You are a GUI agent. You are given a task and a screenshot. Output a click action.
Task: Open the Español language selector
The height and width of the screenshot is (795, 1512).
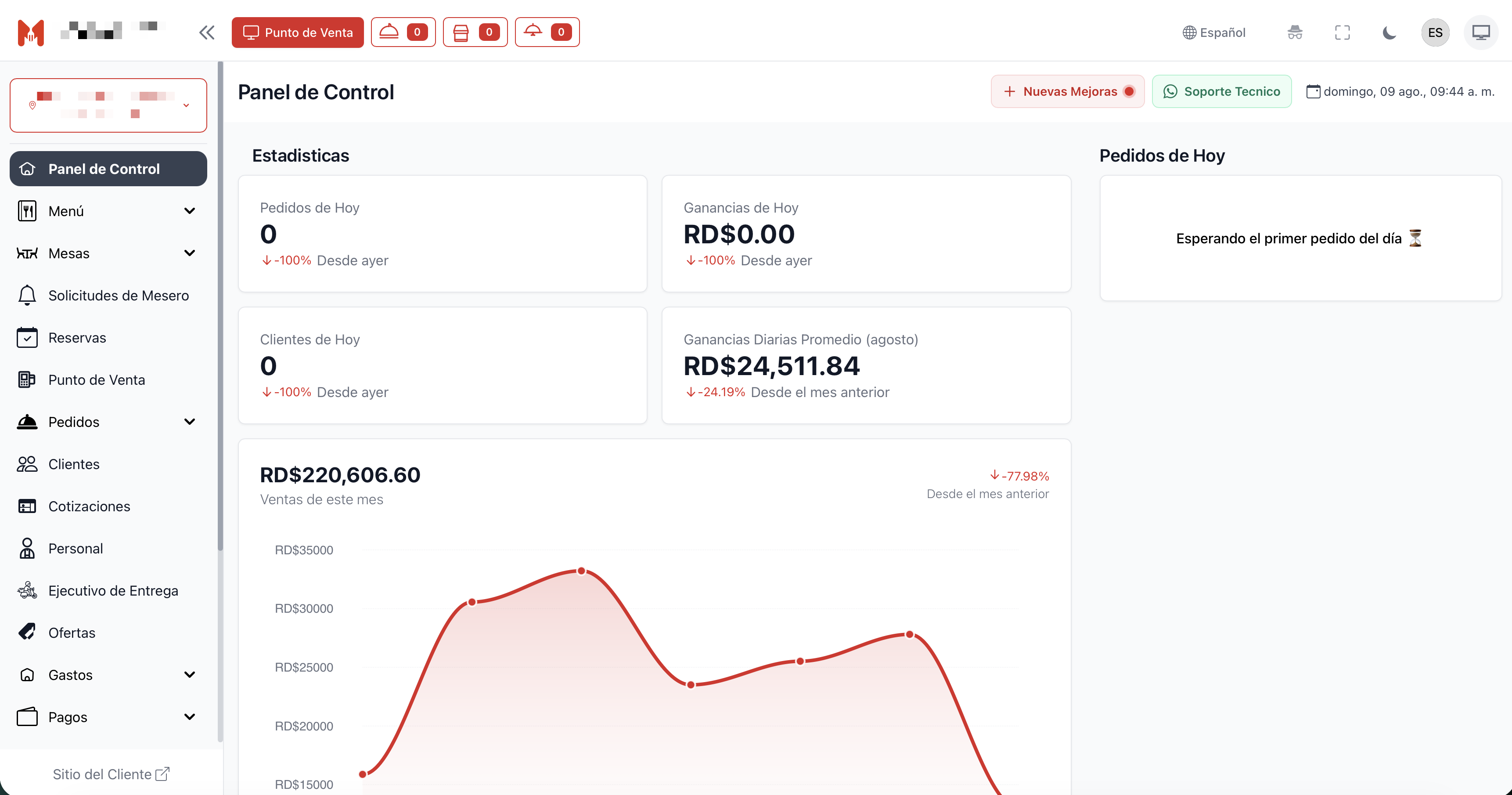click(x=1214, y=33)
